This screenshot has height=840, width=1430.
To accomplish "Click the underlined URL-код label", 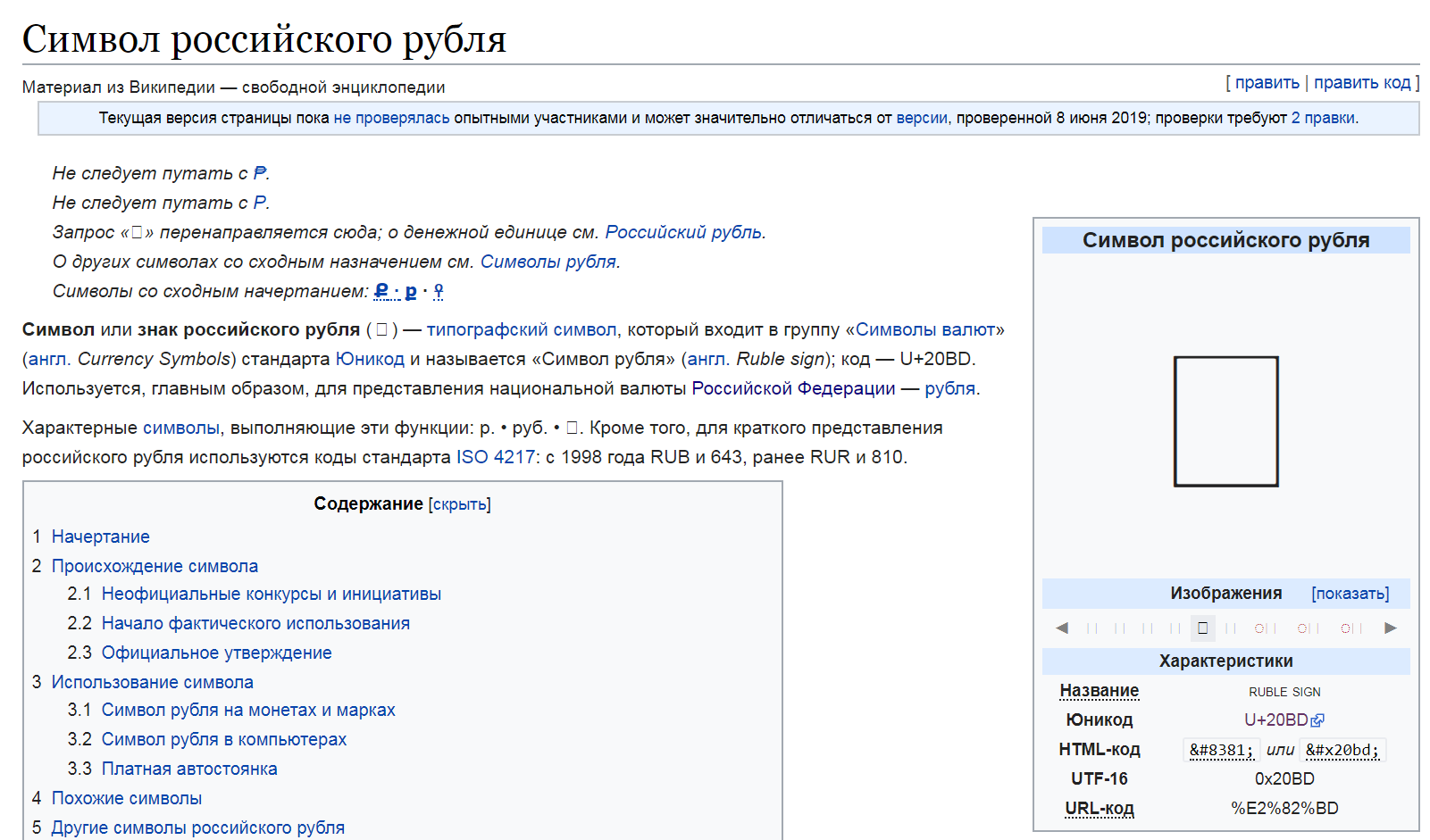I will (x=1100, y=808).
